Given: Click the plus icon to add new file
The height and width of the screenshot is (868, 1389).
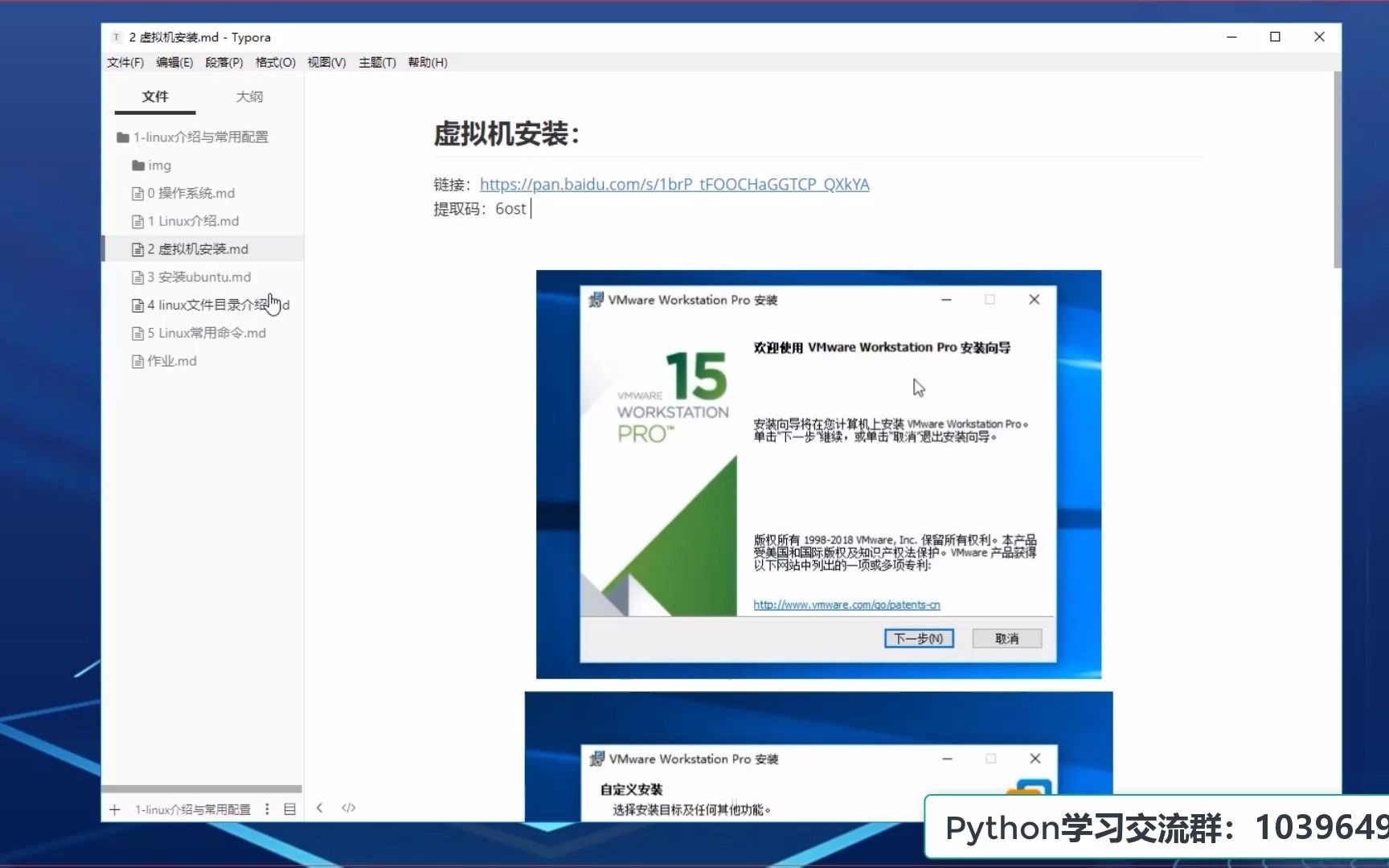Looking at the screenshot, I should point(115,809).
